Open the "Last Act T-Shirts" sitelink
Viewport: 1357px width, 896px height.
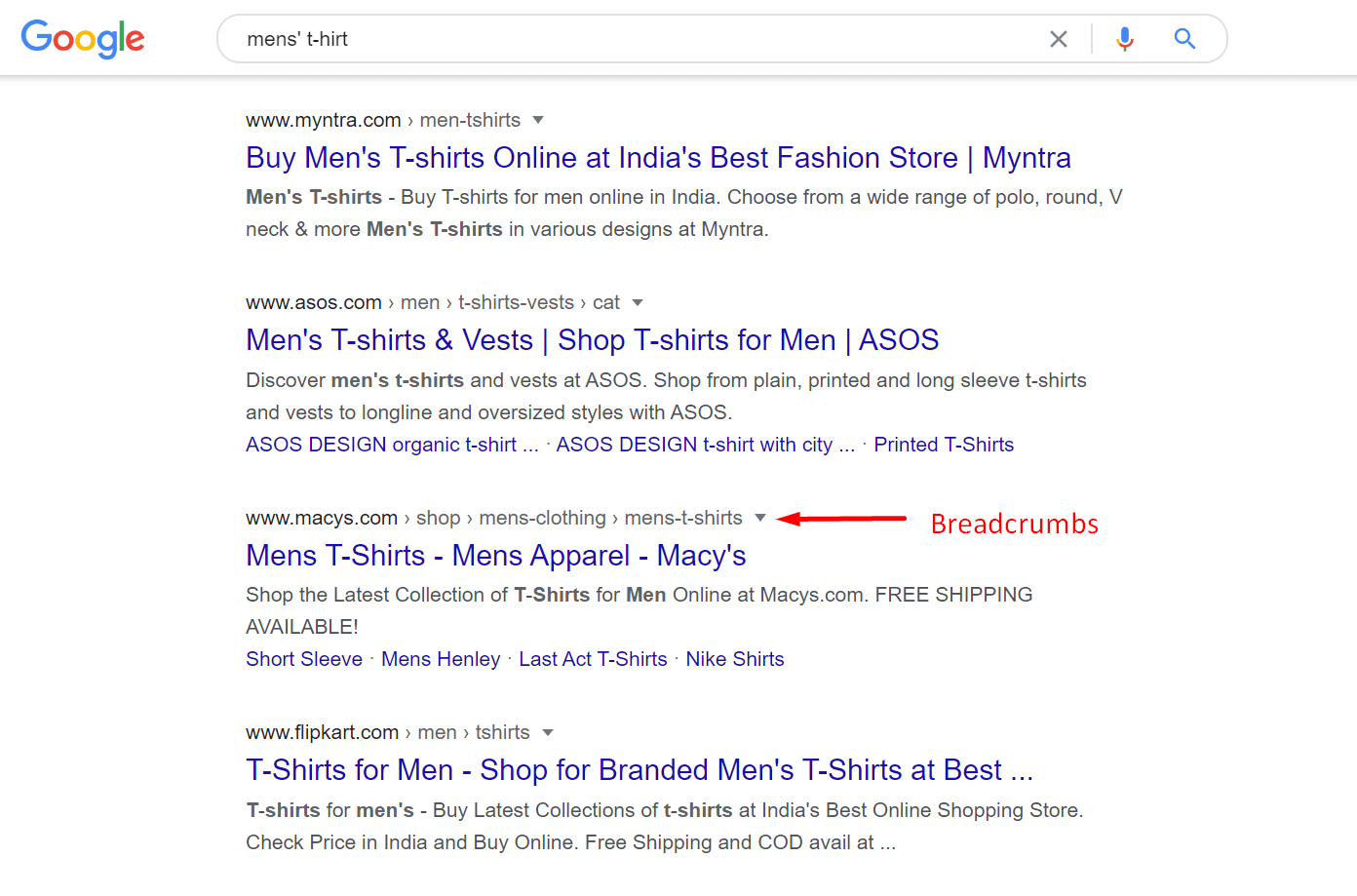[x=593, y=659]
